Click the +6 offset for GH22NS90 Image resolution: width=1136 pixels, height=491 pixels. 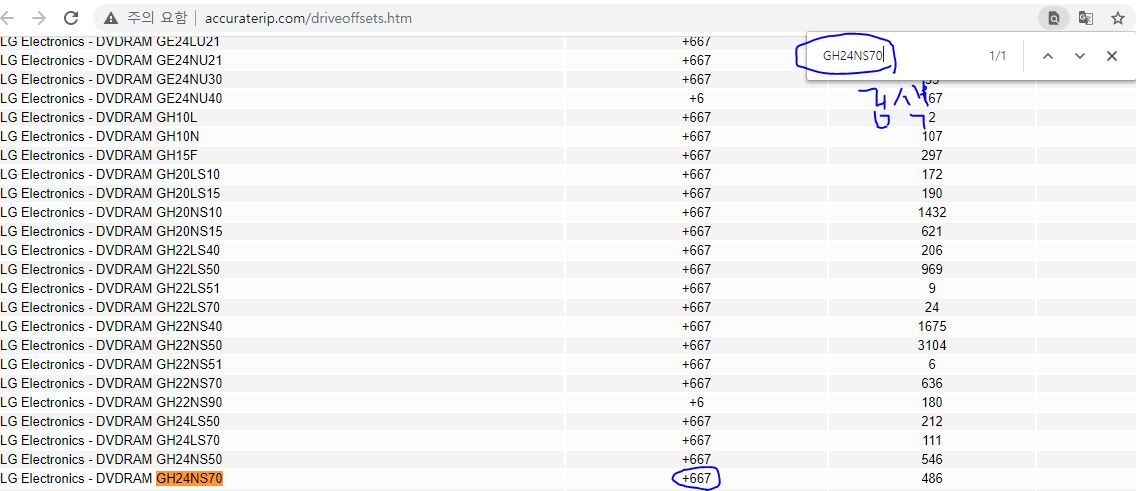tap(696, 402)
